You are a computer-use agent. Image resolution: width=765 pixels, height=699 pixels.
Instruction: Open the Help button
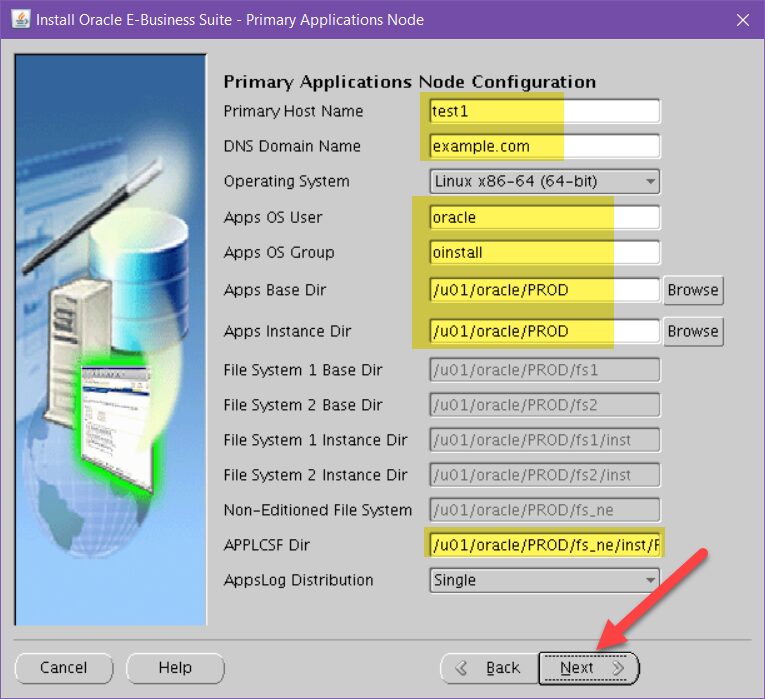click(x=175, y=668)
